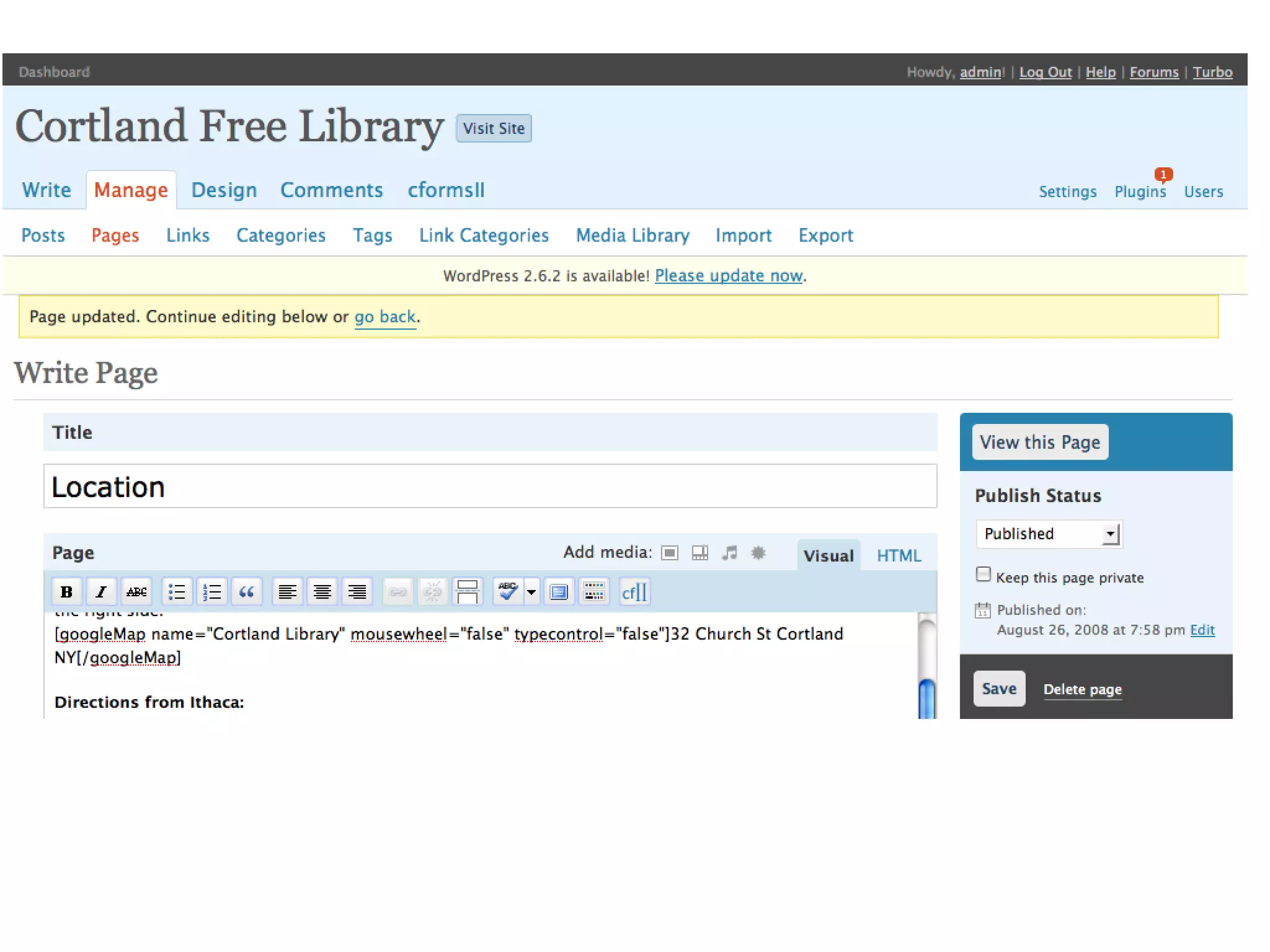
Task: Click the editor vertical scrollbar thumb
Action: pyautogui.click(x=927, y=699)
